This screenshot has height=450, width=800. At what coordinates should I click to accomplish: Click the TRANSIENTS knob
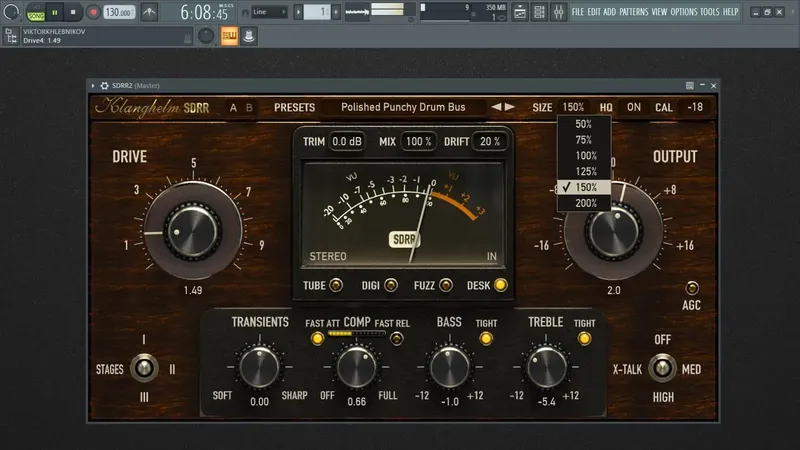tap(259, 367)
